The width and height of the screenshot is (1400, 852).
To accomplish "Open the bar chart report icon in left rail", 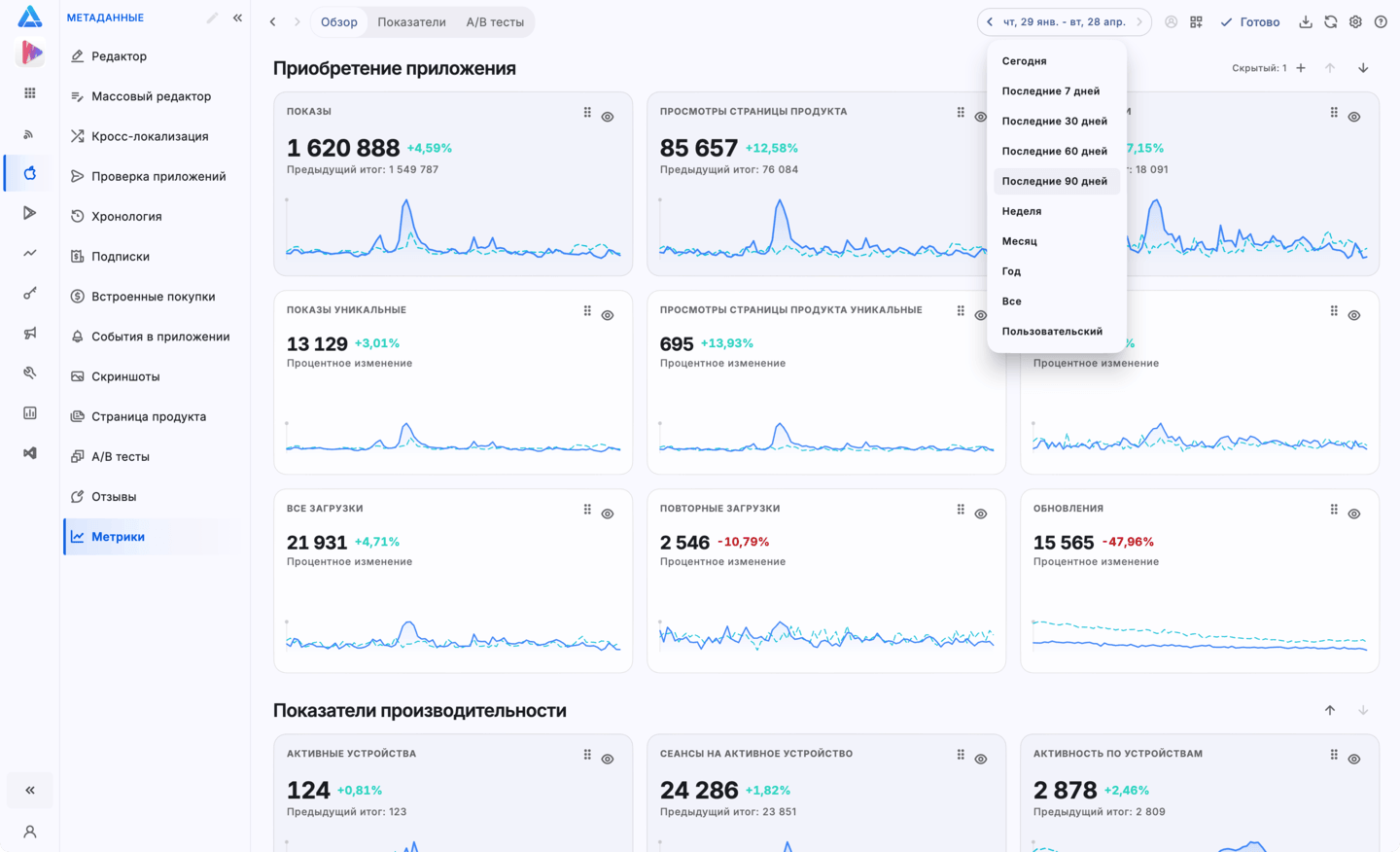I will point(30,412).
